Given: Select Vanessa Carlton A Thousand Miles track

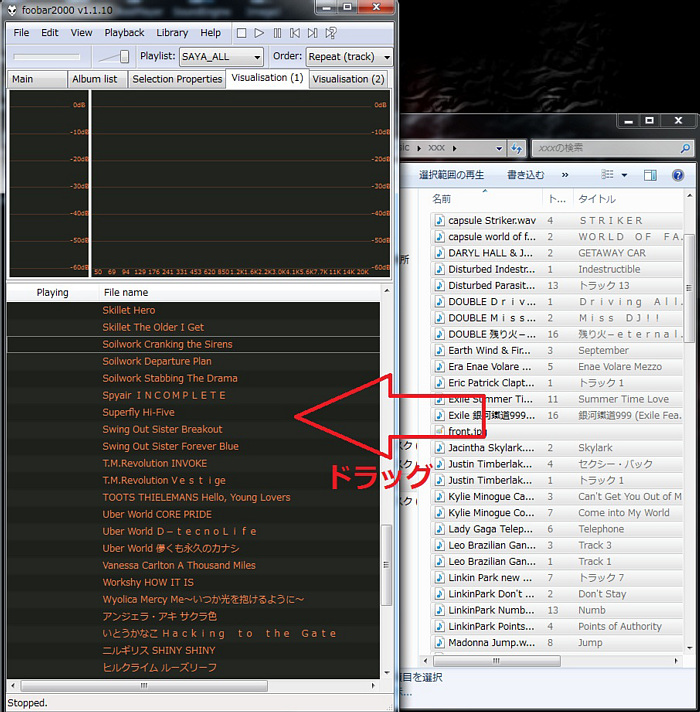Looking at the screenshot, I should 193,565.
